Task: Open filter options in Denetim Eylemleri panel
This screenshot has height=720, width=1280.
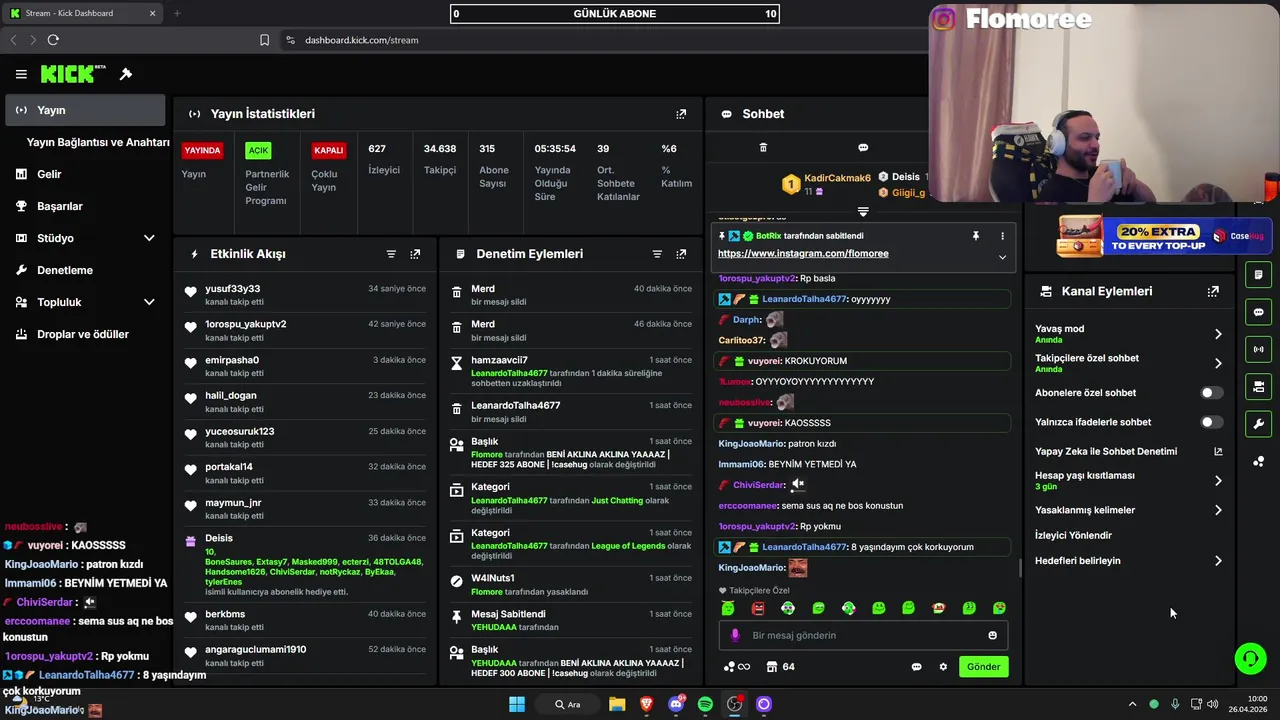Action: click(657, 254)
